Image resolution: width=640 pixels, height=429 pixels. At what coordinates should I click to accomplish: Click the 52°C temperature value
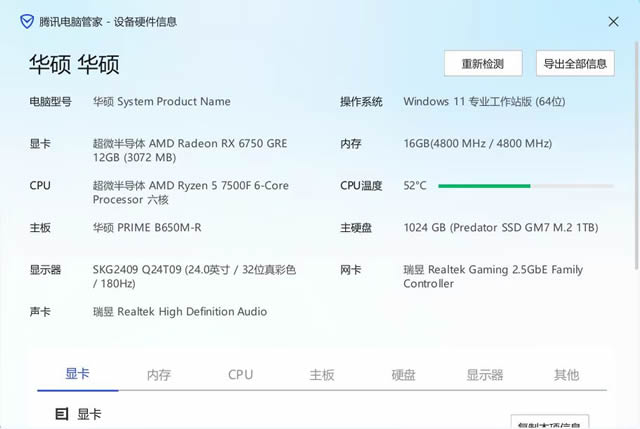415,186
